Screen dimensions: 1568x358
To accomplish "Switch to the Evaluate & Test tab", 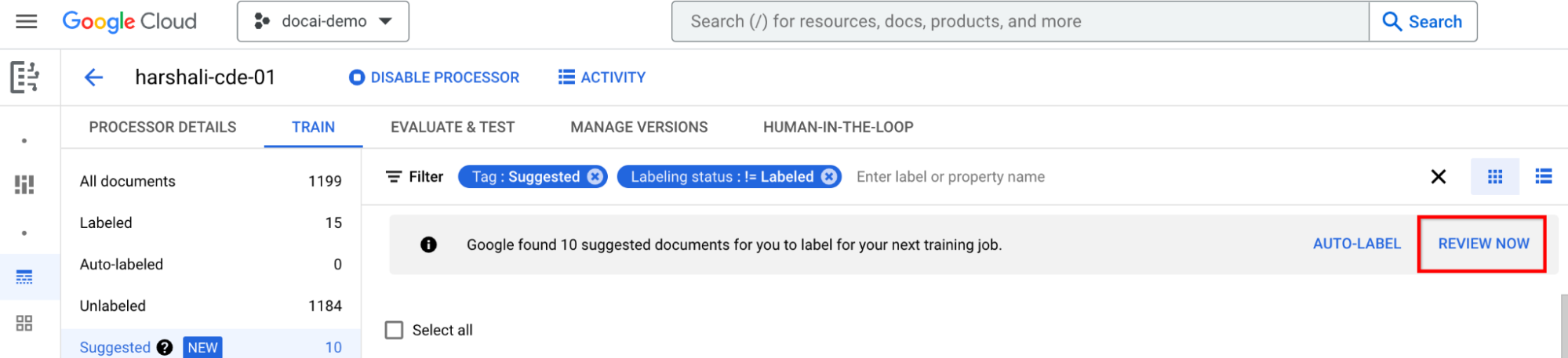I will tap(453, 127).
